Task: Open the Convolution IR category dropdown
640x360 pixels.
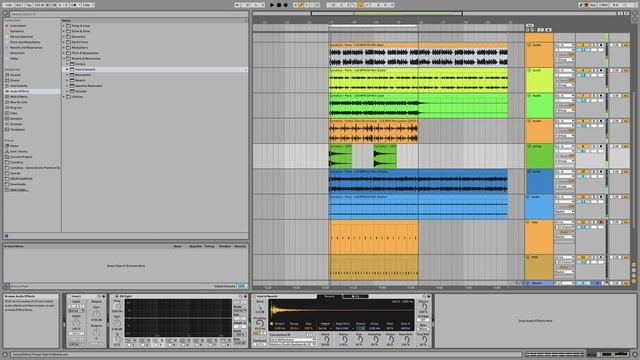Action: (x=292, y=340)
